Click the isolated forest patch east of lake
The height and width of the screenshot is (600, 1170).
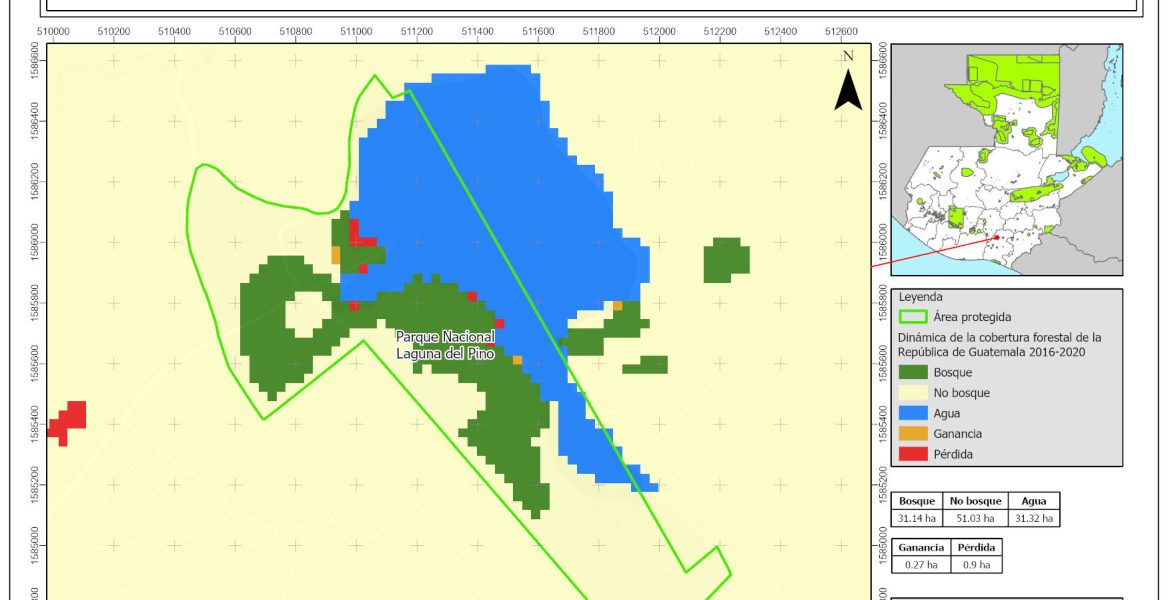tap(726, 260)
